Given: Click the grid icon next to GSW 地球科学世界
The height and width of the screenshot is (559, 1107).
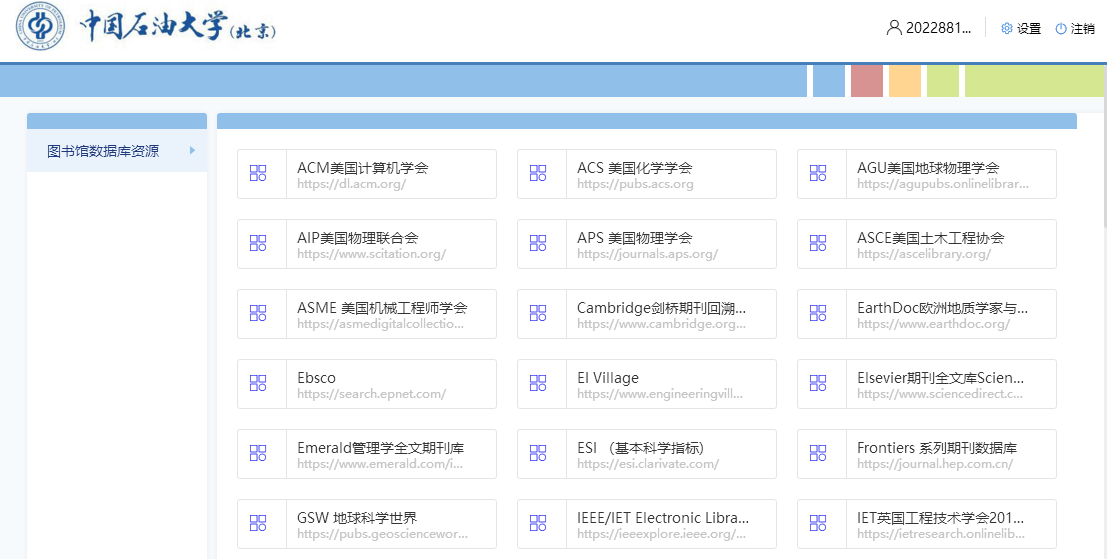Looking at the screenshot, I should (258, 524).
